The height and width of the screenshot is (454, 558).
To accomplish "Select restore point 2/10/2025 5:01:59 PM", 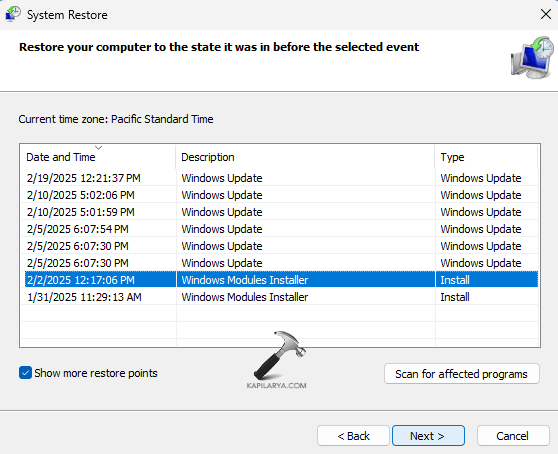I will pos(279,212).
